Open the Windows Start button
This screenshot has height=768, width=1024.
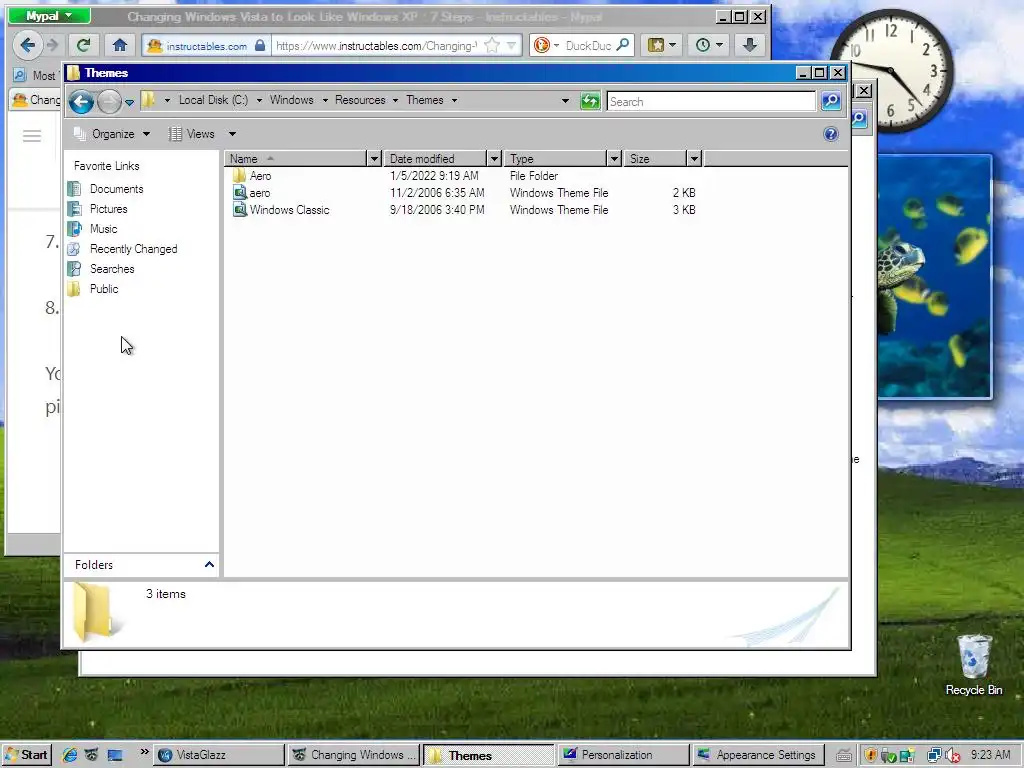26,755
